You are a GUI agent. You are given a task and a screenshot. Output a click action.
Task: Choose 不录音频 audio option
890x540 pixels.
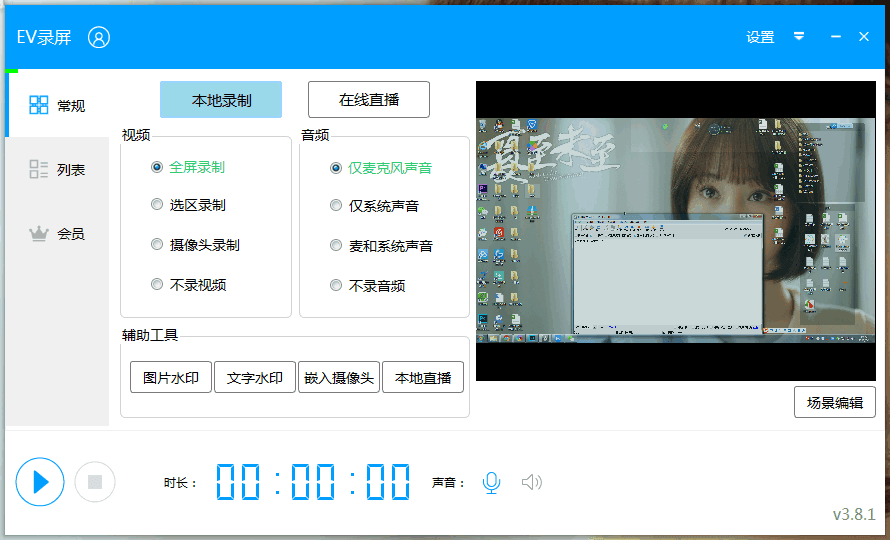367,286
